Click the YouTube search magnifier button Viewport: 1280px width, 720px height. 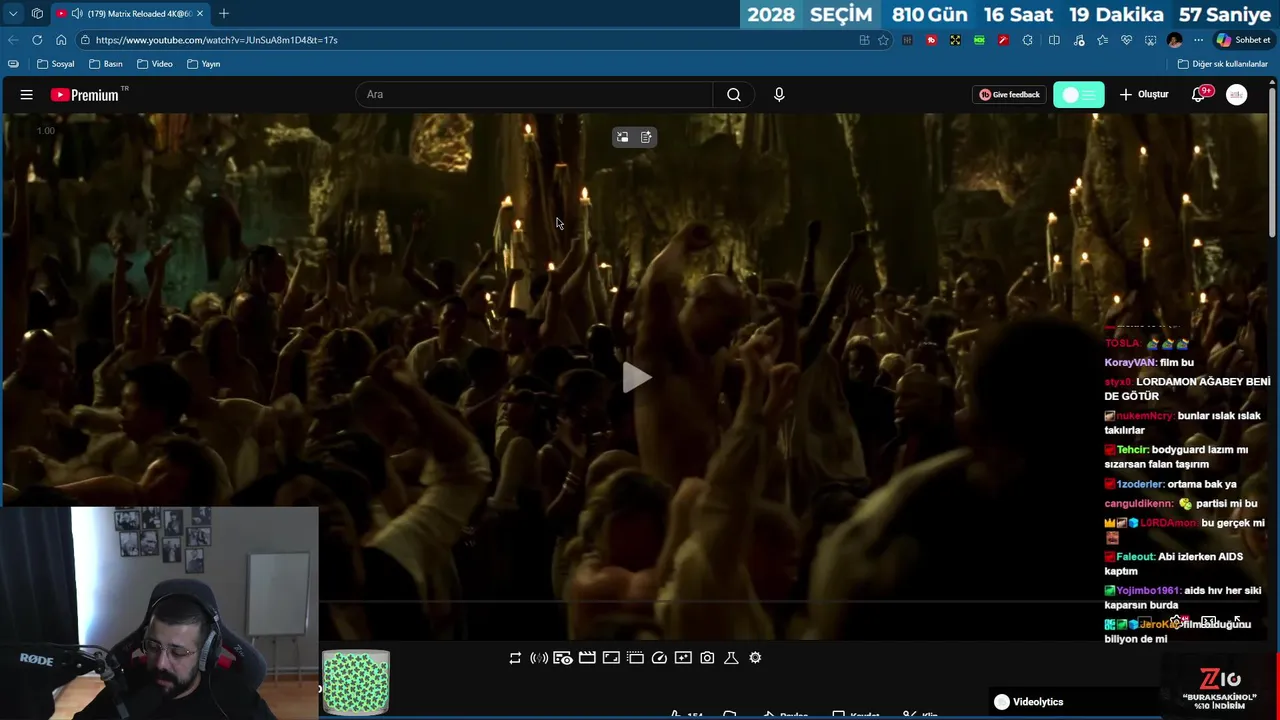tap(734, 94)
